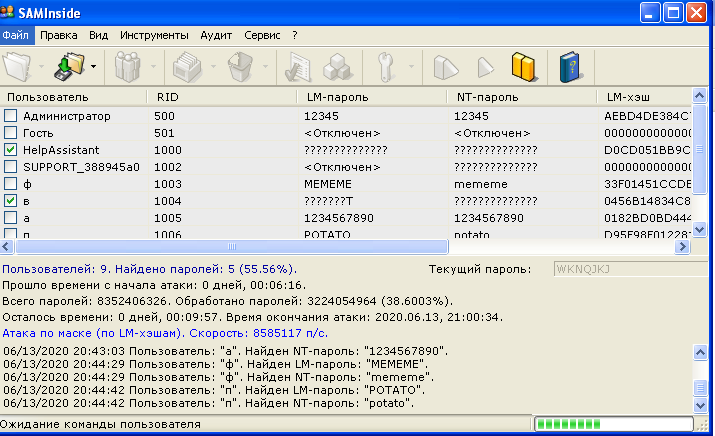
Task: Open dropdown arrow next to open folder icon
Action: click(x=41, y=67)
